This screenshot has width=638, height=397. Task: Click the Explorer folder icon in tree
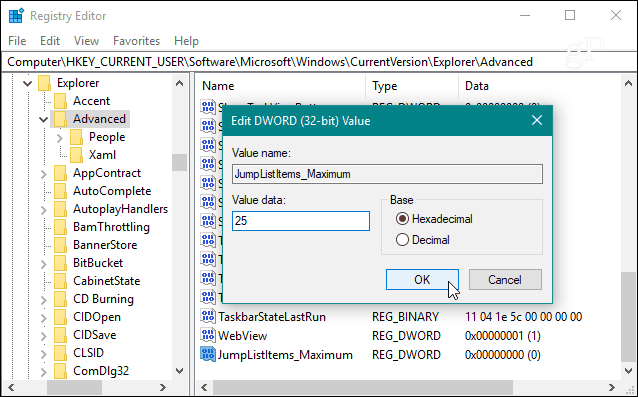click(44, 83)
